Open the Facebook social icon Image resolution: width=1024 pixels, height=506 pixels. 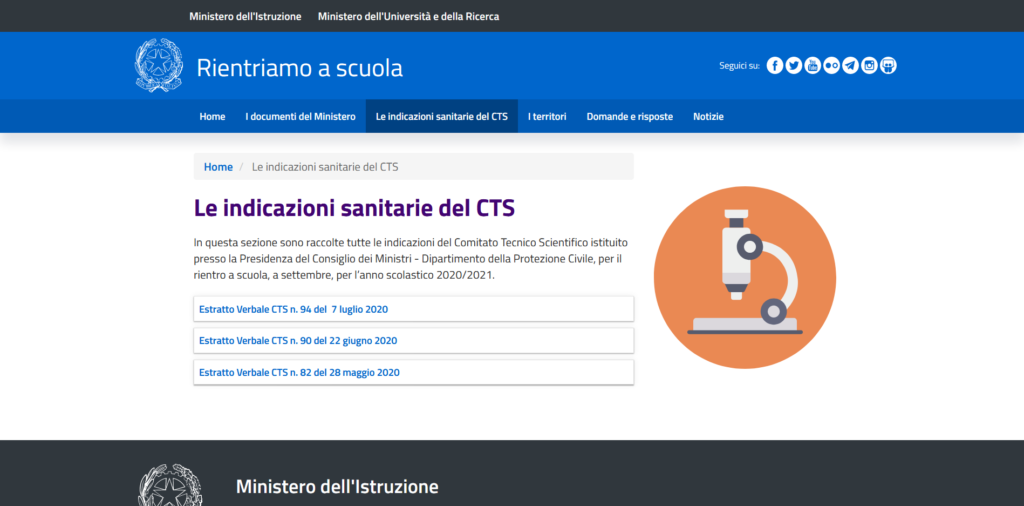(x=775, y=65)
